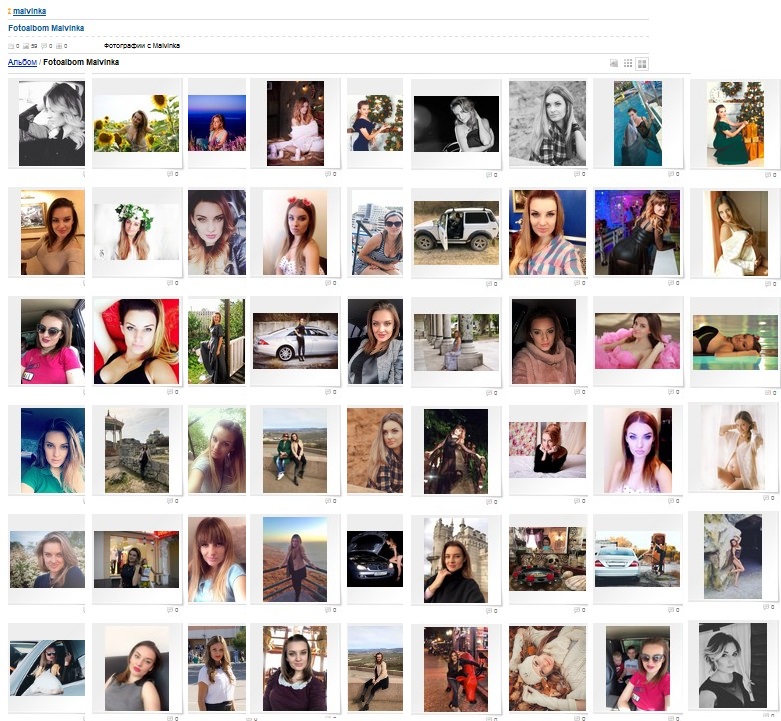Open the blue sunset seaside photo

pos(217,123)
